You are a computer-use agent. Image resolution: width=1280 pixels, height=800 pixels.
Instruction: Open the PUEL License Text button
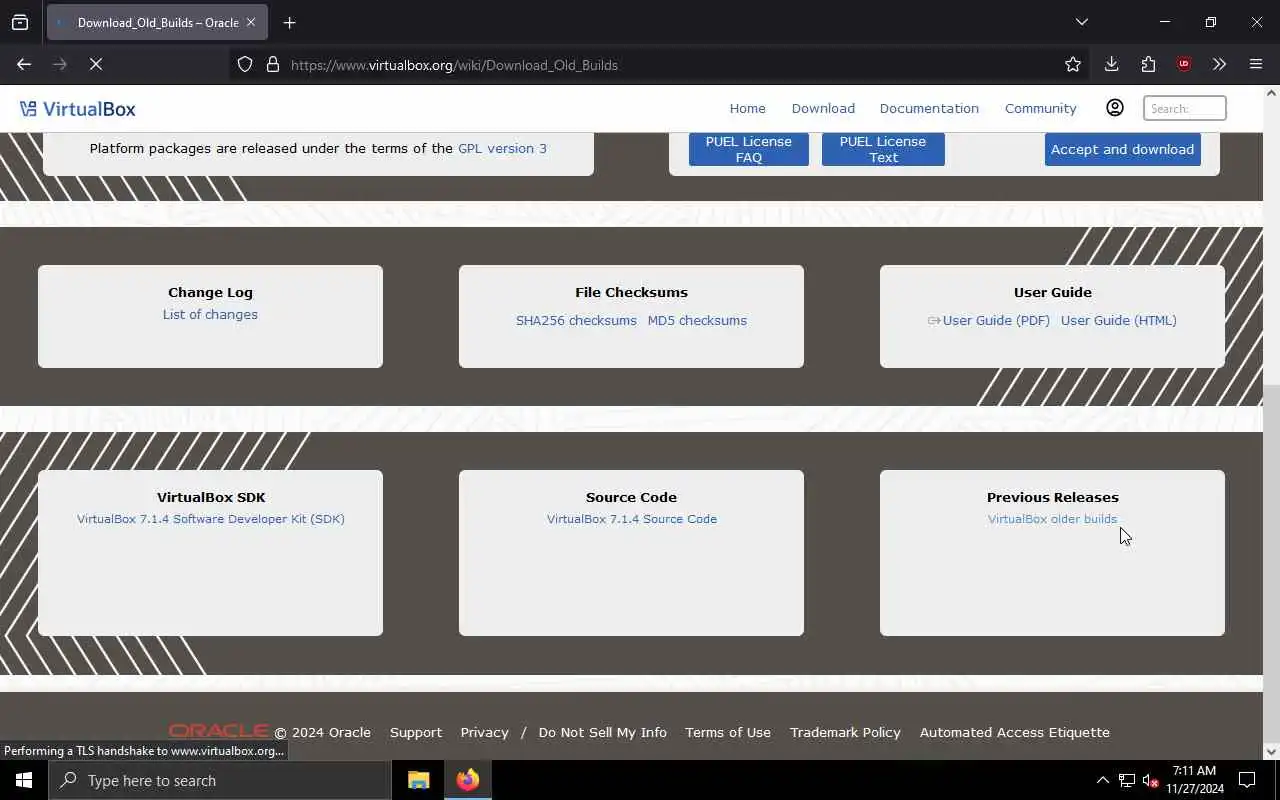point(883,149)
